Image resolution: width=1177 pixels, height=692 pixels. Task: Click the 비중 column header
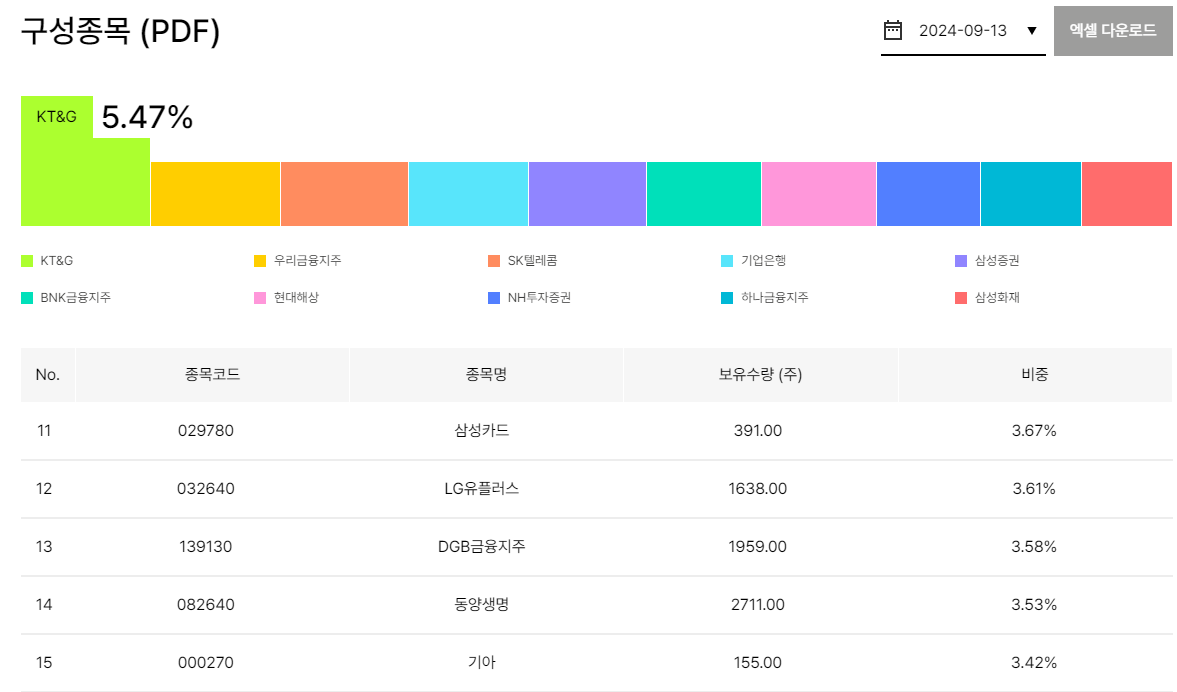1035,375
